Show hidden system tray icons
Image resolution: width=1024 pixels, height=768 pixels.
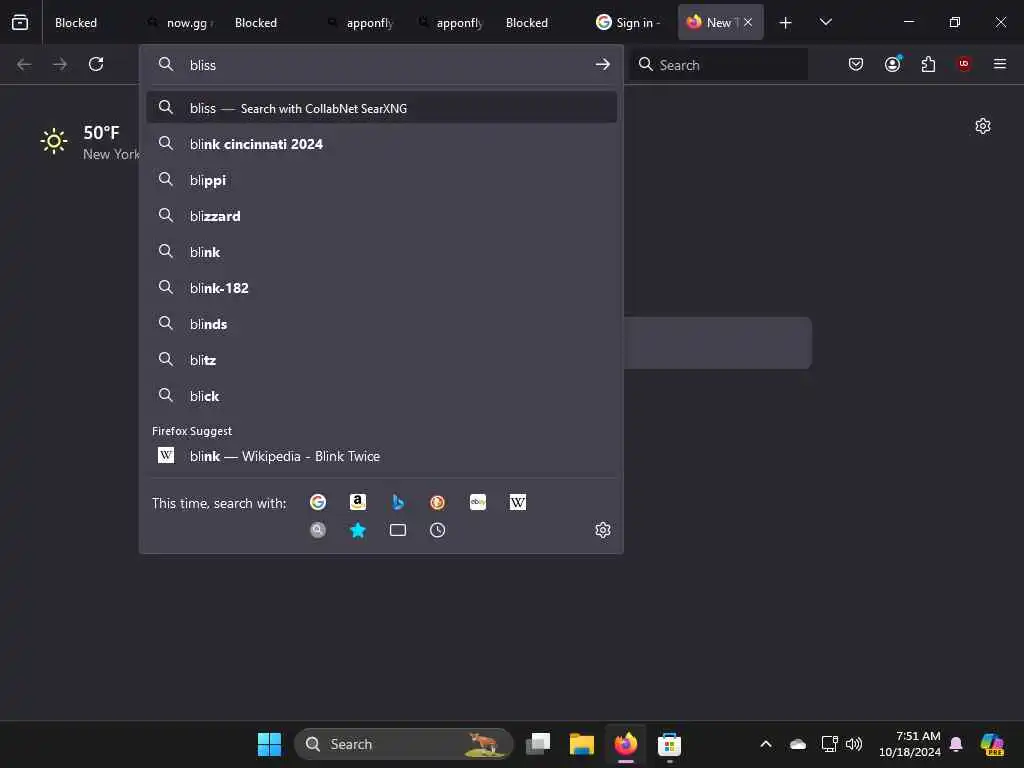click(766, 744)
